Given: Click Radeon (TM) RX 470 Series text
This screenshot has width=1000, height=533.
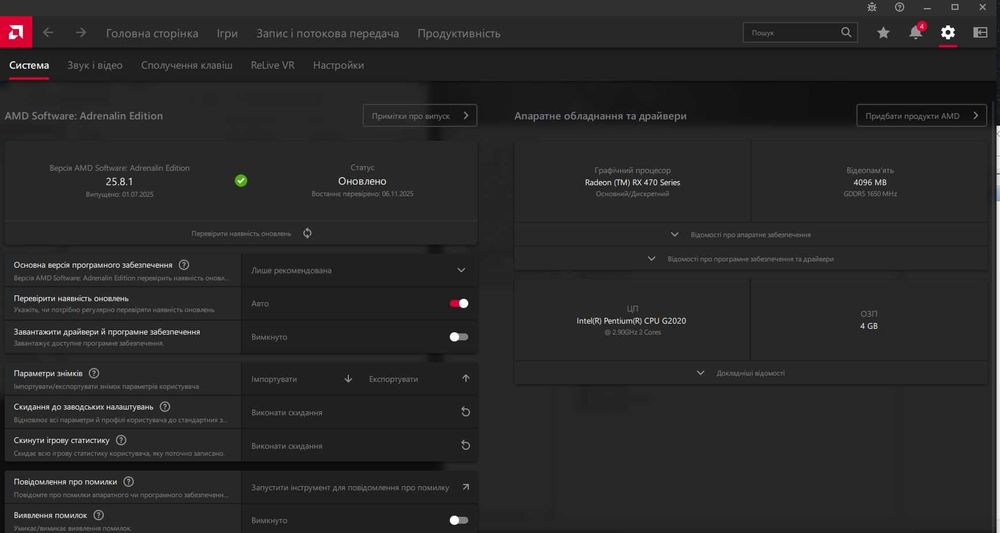Looking at the screenshot, I should point(633,182).
